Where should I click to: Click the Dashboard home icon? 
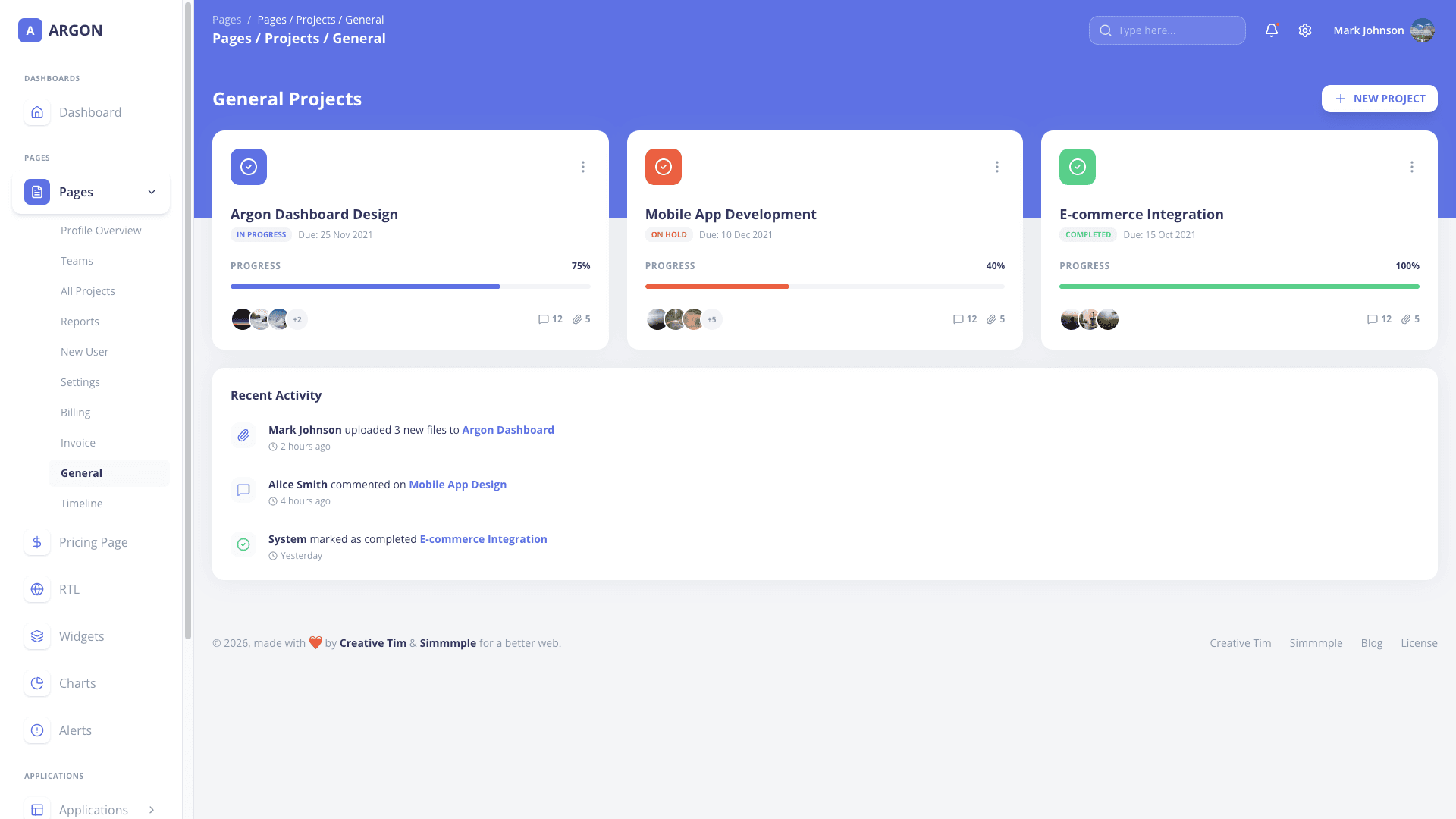pos(36,112)
